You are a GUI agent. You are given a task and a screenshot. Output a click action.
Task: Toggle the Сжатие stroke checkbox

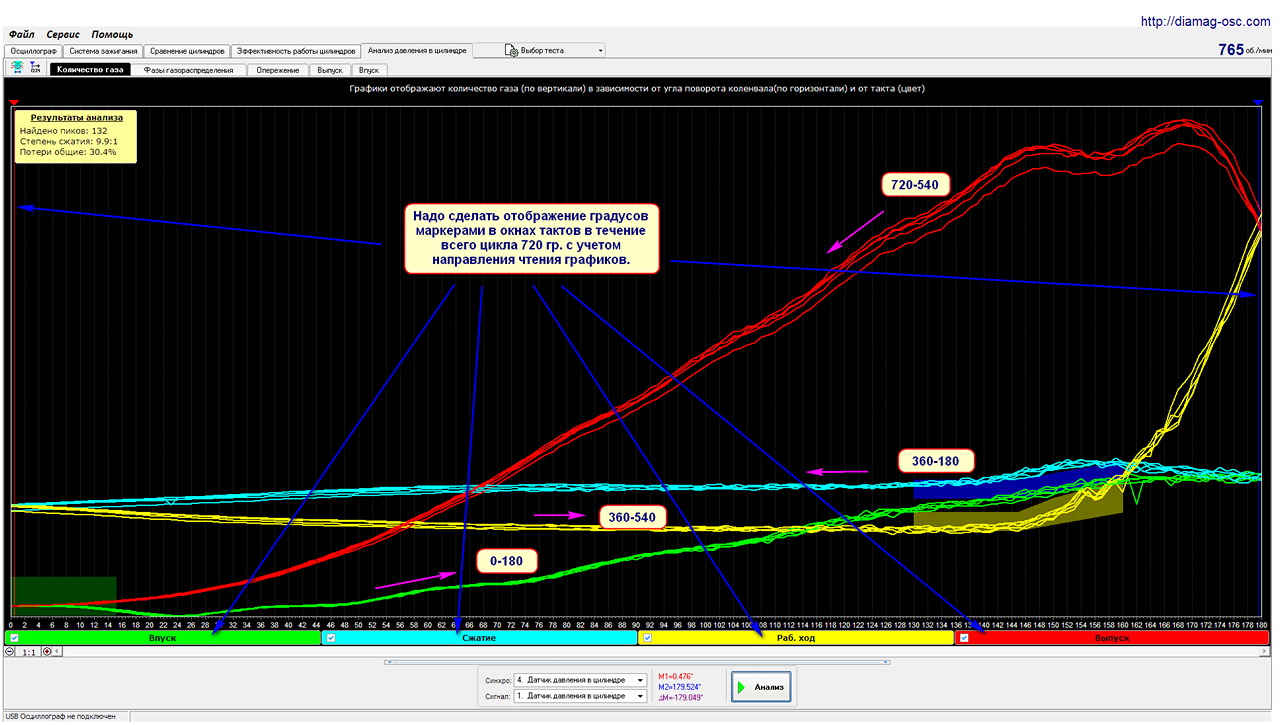331,638
